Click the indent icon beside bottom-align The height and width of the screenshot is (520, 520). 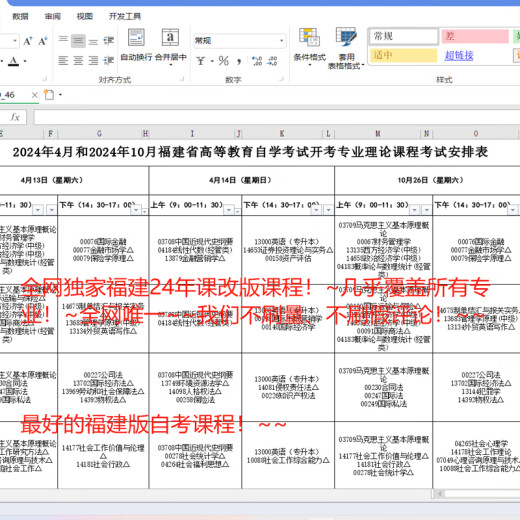pyautogui.click(x=108, y=41)
